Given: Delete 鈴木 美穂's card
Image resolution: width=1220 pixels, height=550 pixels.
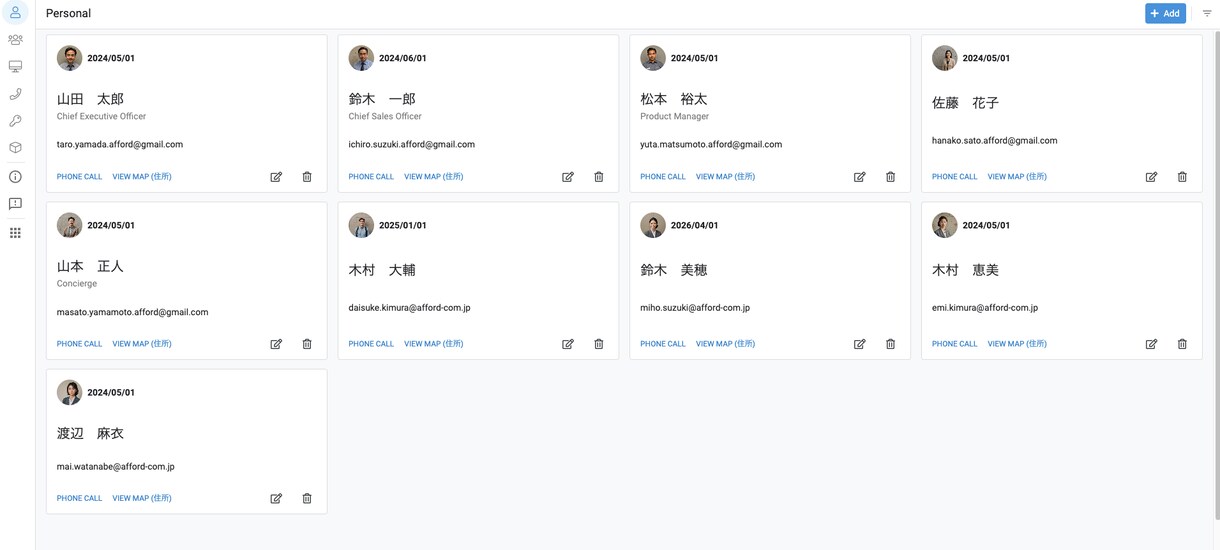Looking at the screenshot, I should (890, 344).
